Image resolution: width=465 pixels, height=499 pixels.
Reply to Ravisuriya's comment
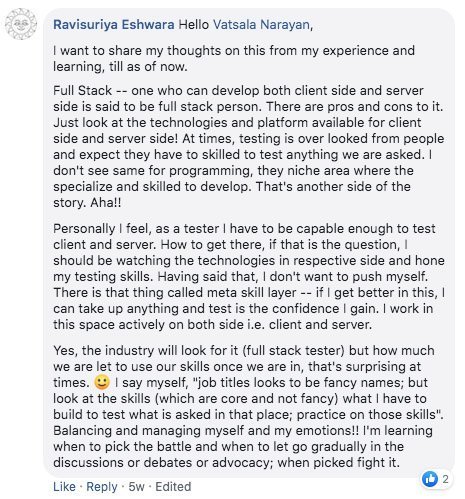102,487
